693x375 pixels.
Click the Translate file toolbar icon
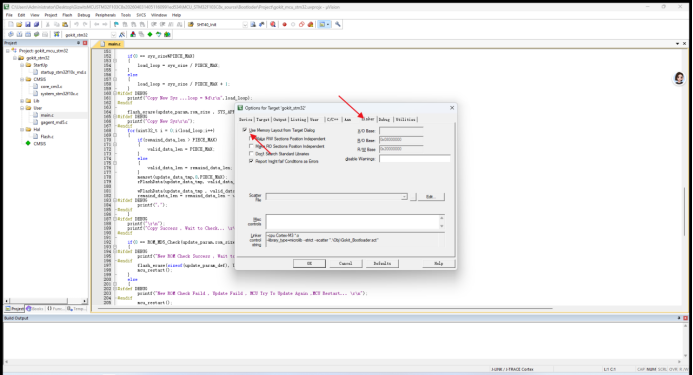[x=11, y=34]
